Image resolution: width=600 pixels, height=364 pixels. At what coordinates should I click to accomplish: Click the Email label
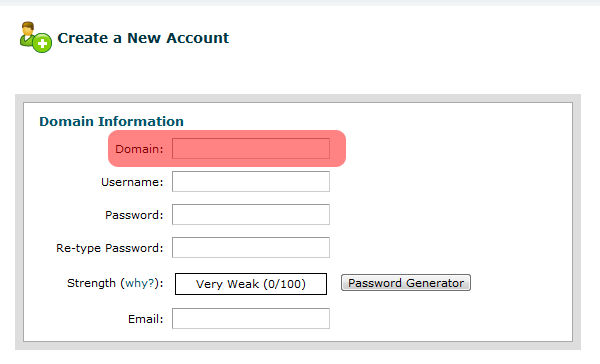coord(145,319)
